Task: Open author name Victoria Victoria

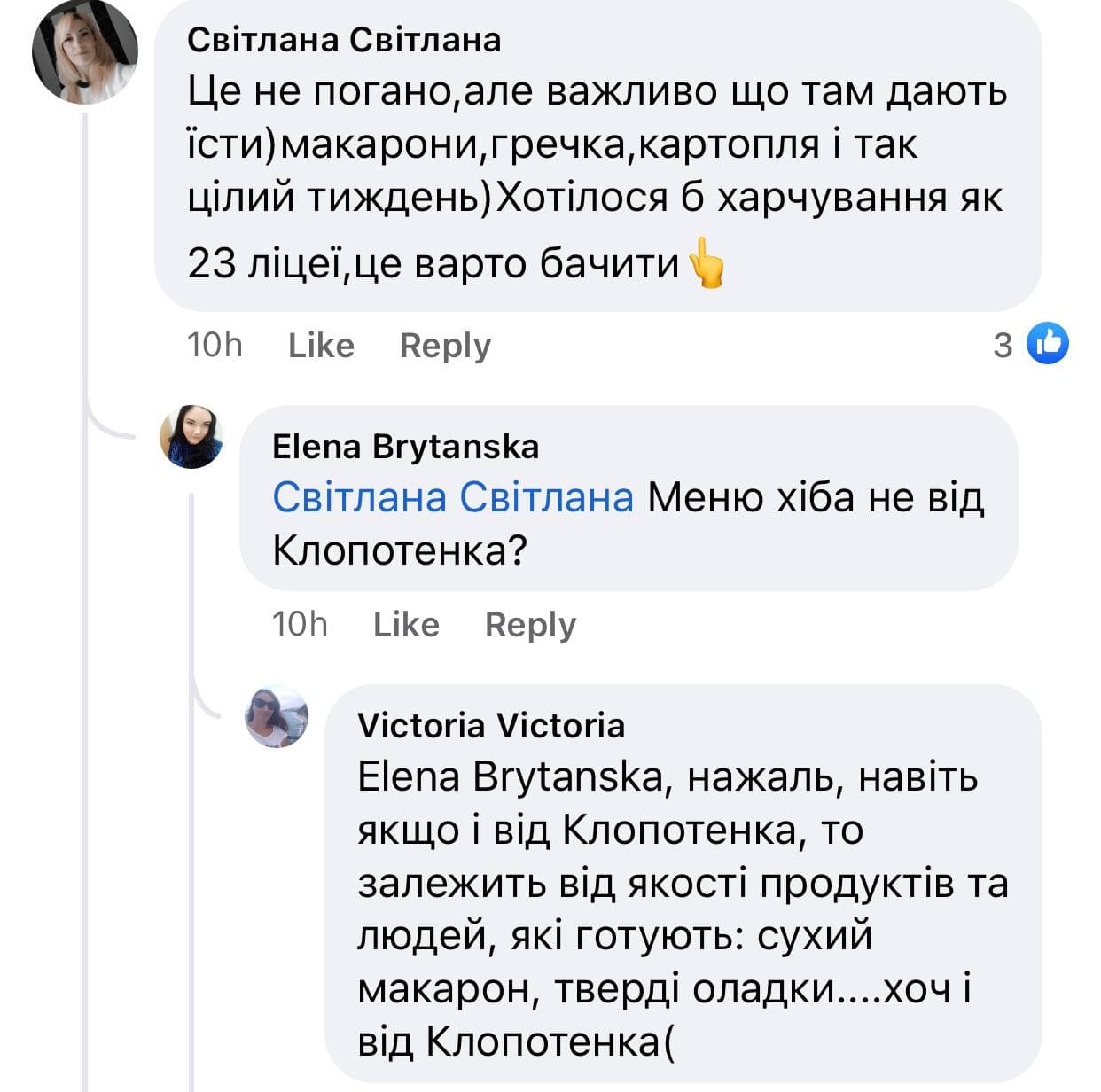Action: point(491,726)
